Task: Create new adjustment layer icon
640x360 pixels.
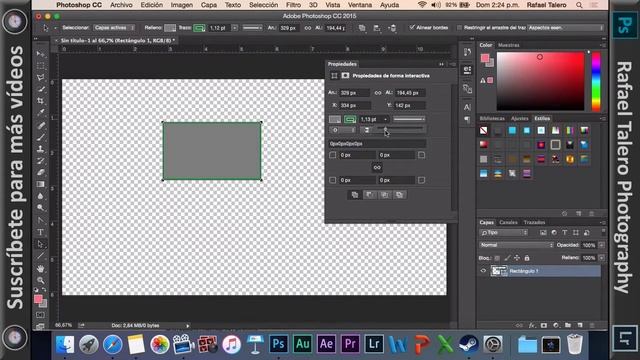Action: [556, 325]
